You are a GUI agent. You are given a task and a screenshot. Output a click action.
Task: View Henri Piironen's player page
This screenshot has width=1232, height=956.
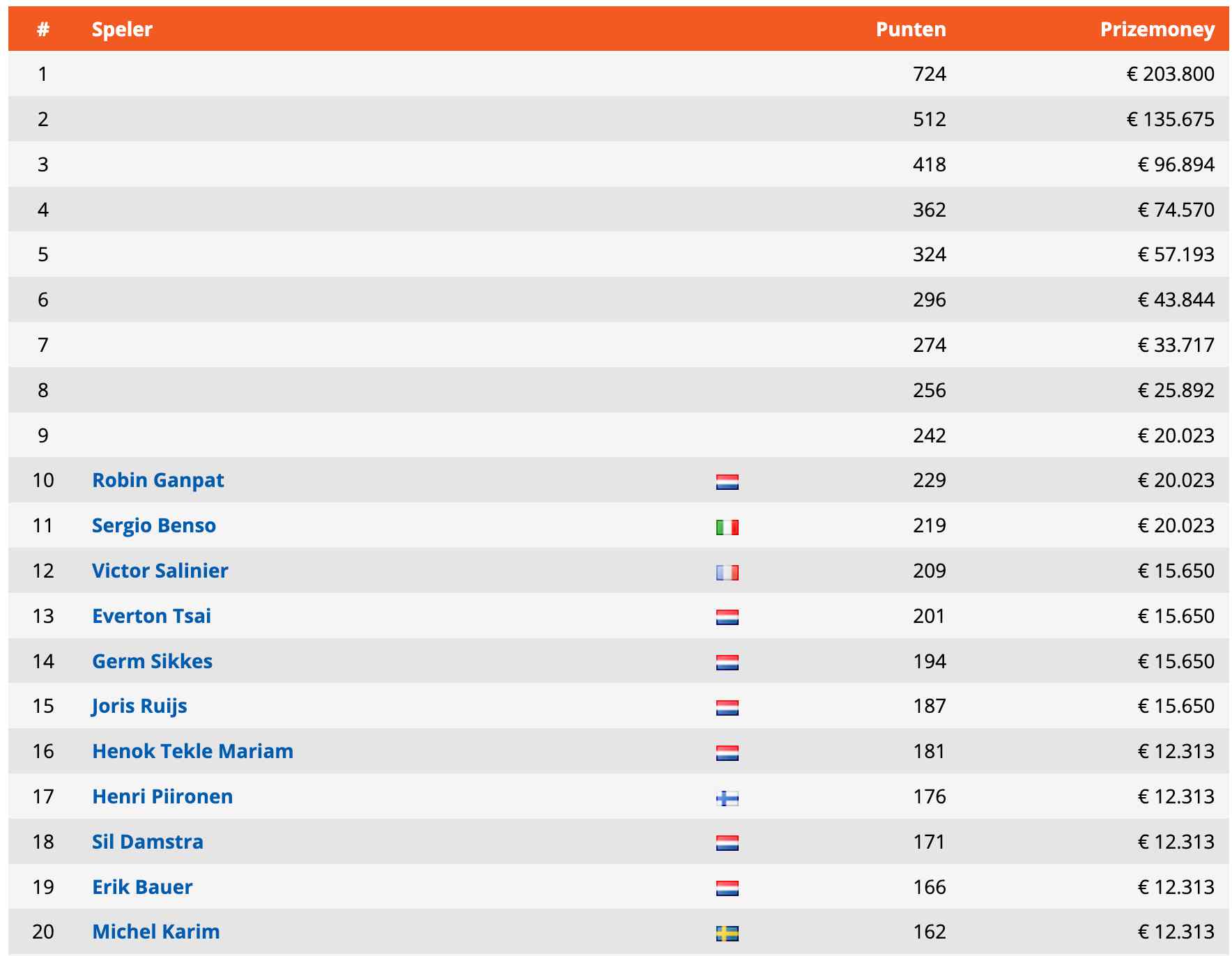pos(162,796)
